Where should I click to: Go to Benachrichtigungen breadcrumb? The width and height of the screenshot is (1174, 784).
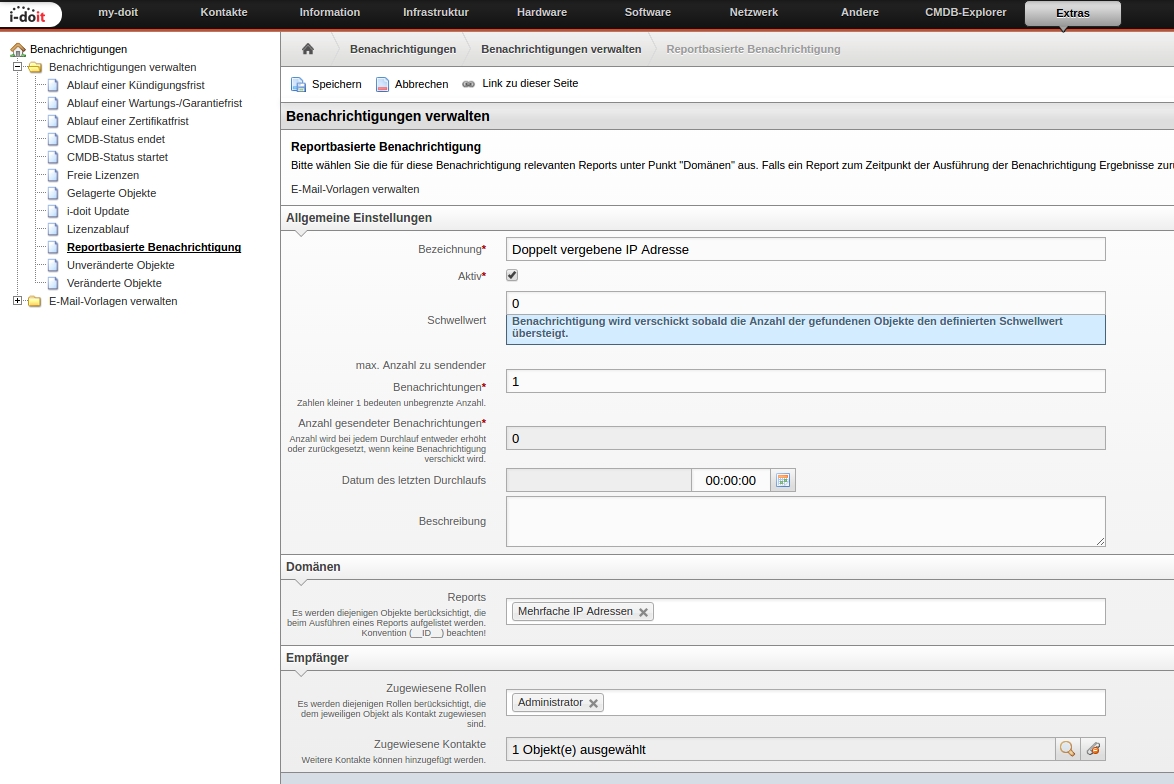pos(403,49)
